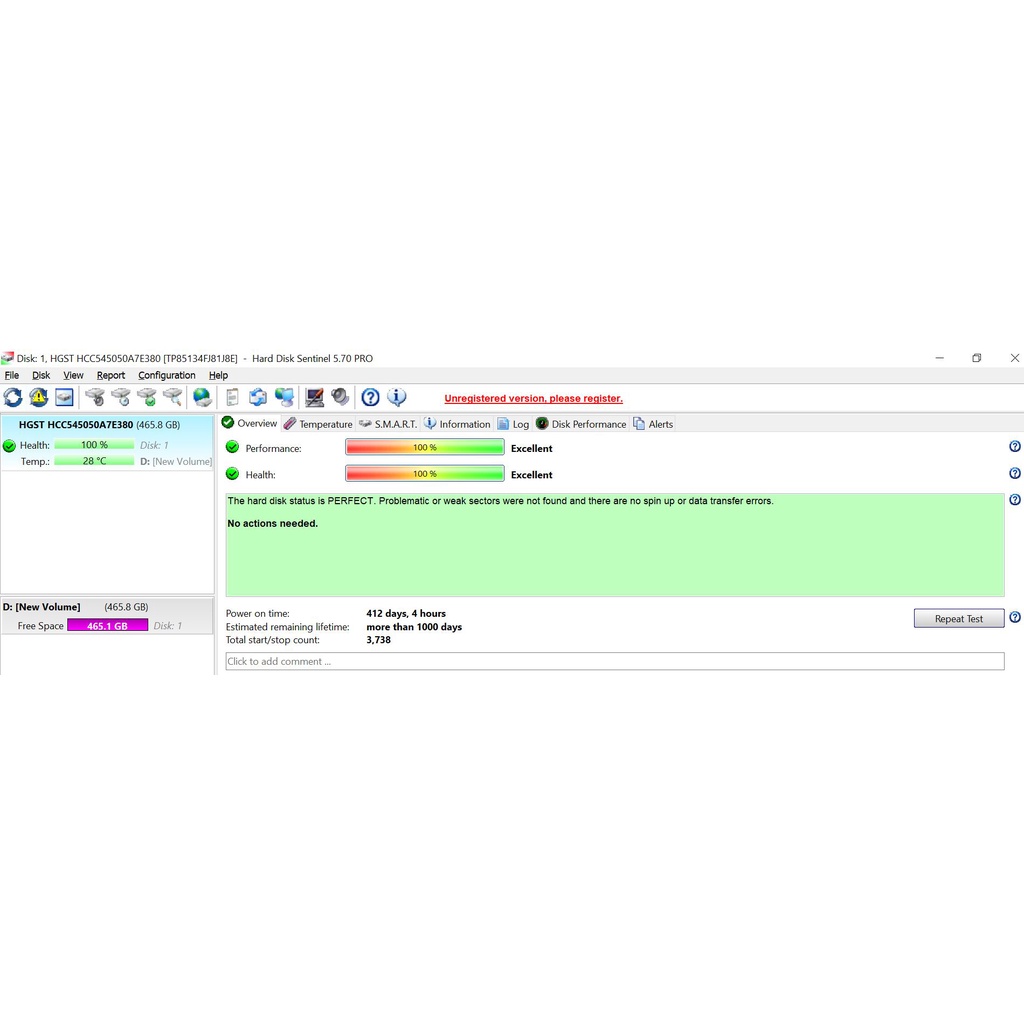The width and height of the screenshot is (1024, 1024).
Task: Click the two networked monitors toolbar icon
Action: pos(285,398)
